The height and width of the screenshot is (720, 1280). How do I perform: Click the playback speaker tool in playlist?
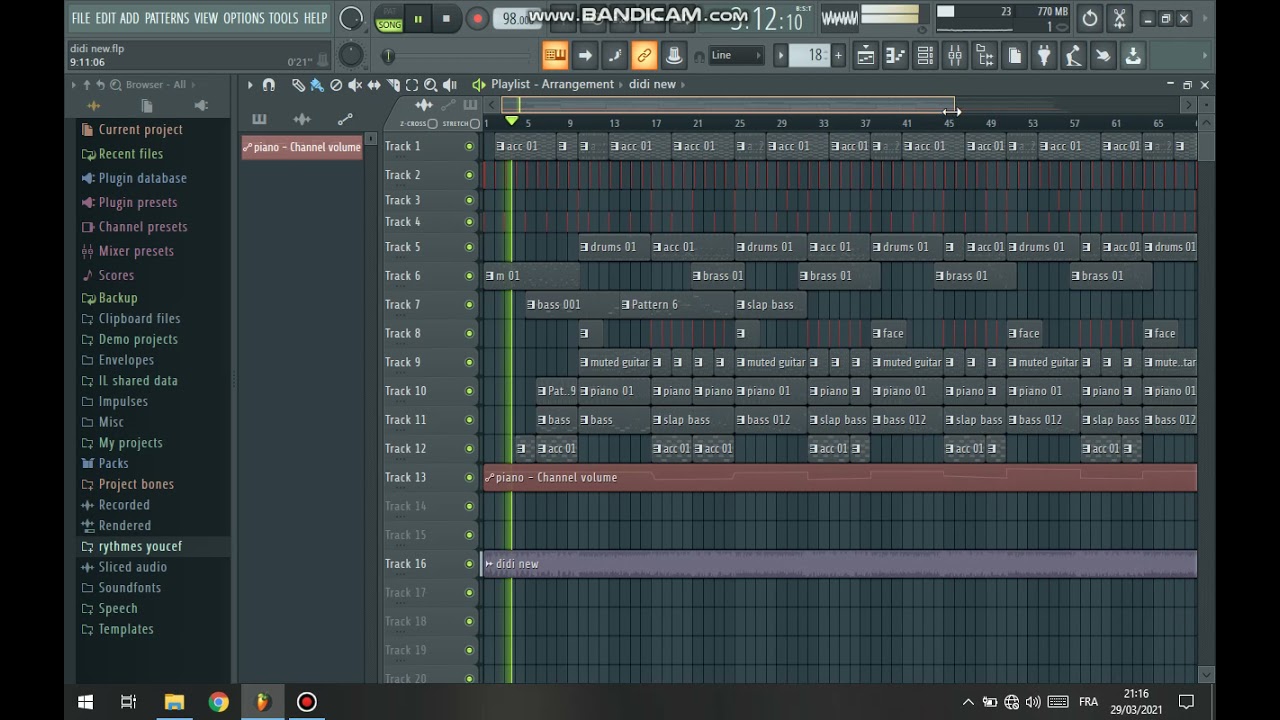click(x=450, y=85)
